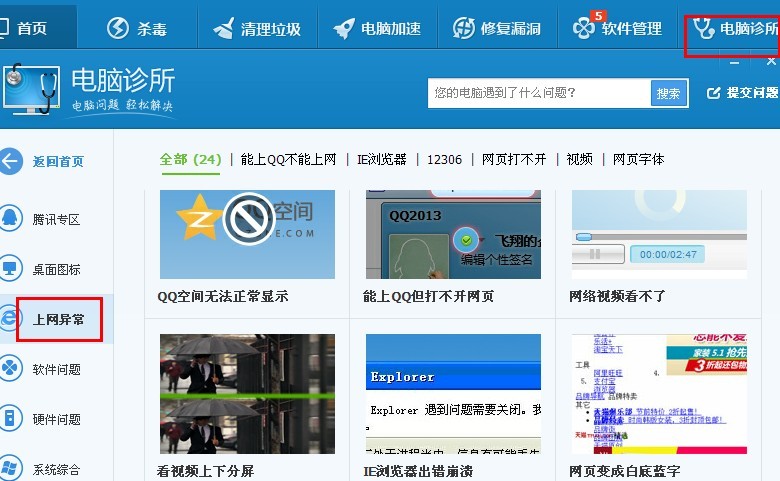Click the 修复漏洞 patch icon
780x481 pixels.
pyautogui.click(x=464, y=28)
